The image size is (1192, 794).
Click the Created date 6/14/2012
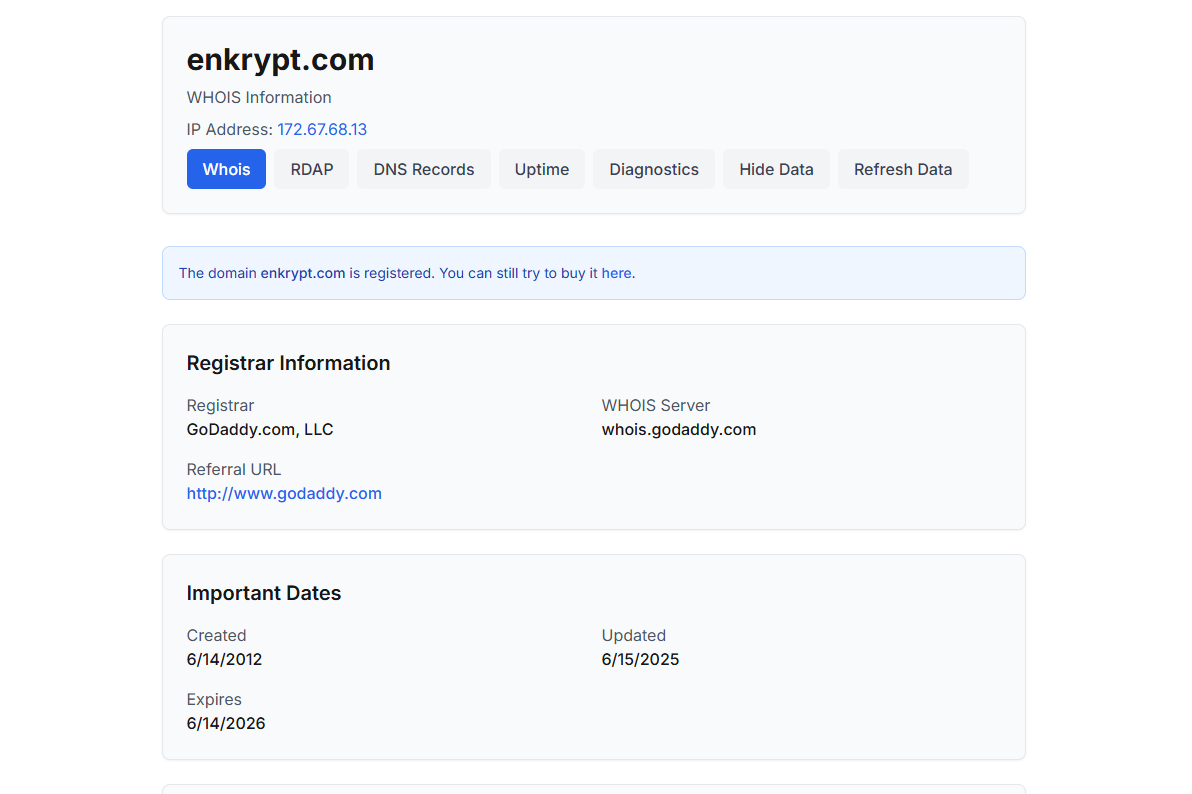(224, 659)
